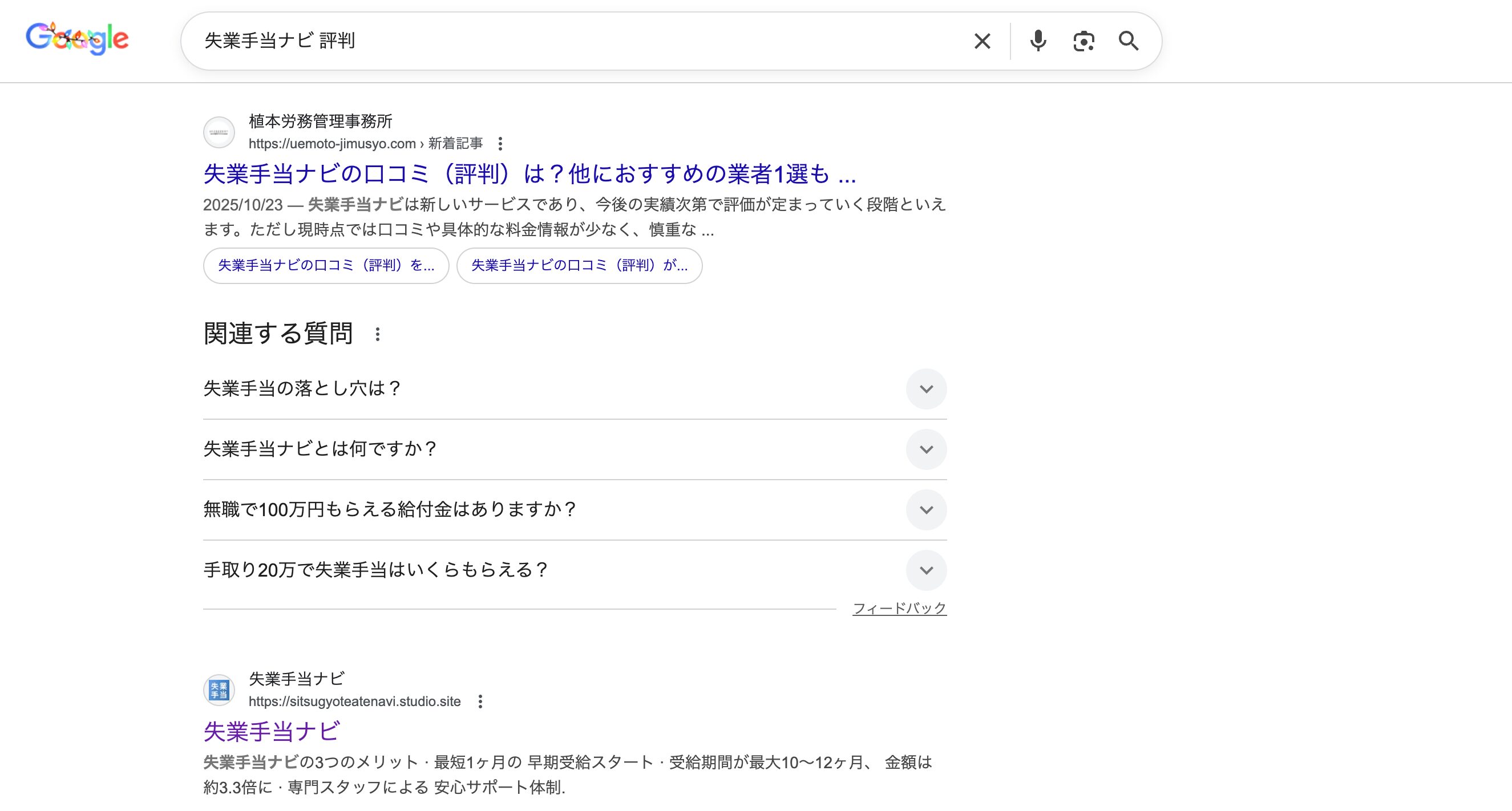Viewport: 1512px width, 811px height.
Task: Click the 関連する質問 heading
Action: point(278,334)
